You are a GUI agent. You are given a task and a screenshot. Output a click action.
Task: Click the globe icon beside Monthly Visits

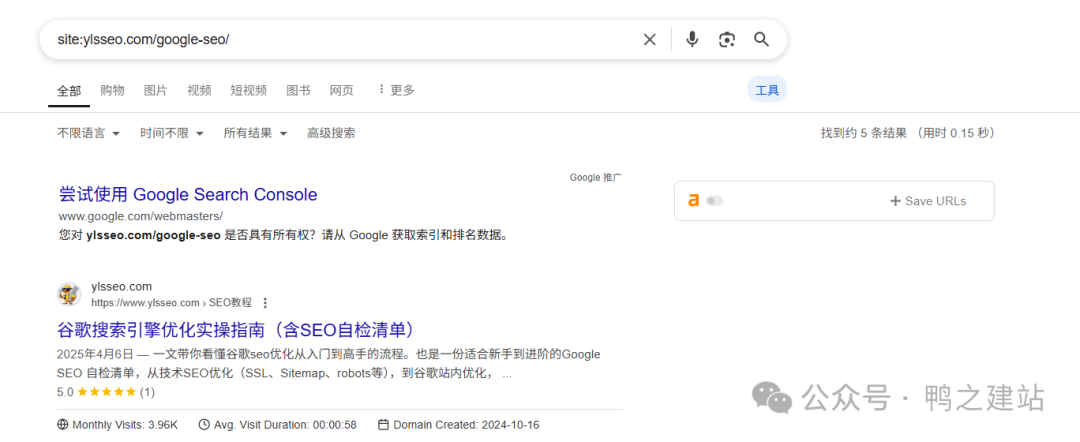63,425
